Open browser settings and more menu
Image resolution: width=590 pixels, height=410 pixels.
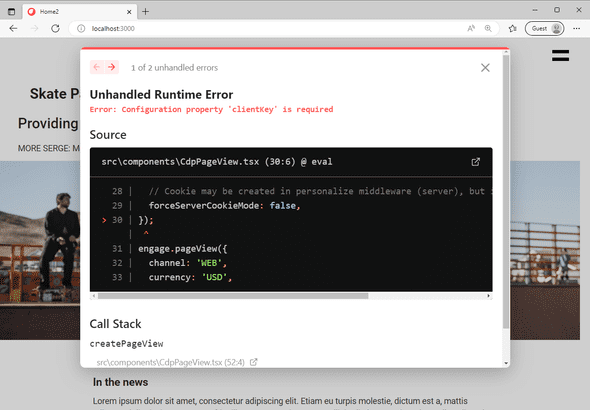tap(576, 29)
